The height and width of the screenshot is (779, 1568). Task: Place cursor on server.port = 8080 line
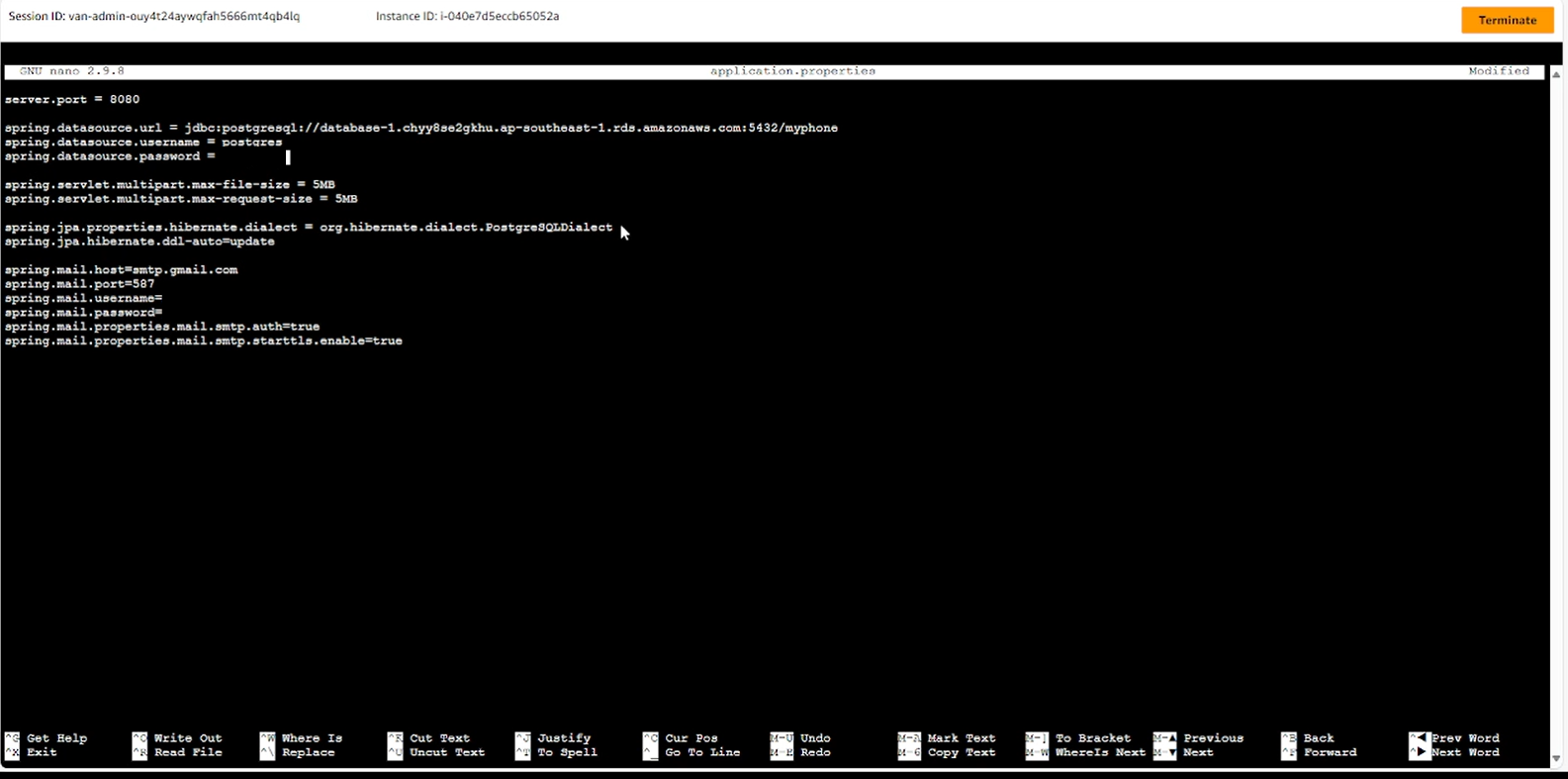pyautogui.click(x=72, y=99)
